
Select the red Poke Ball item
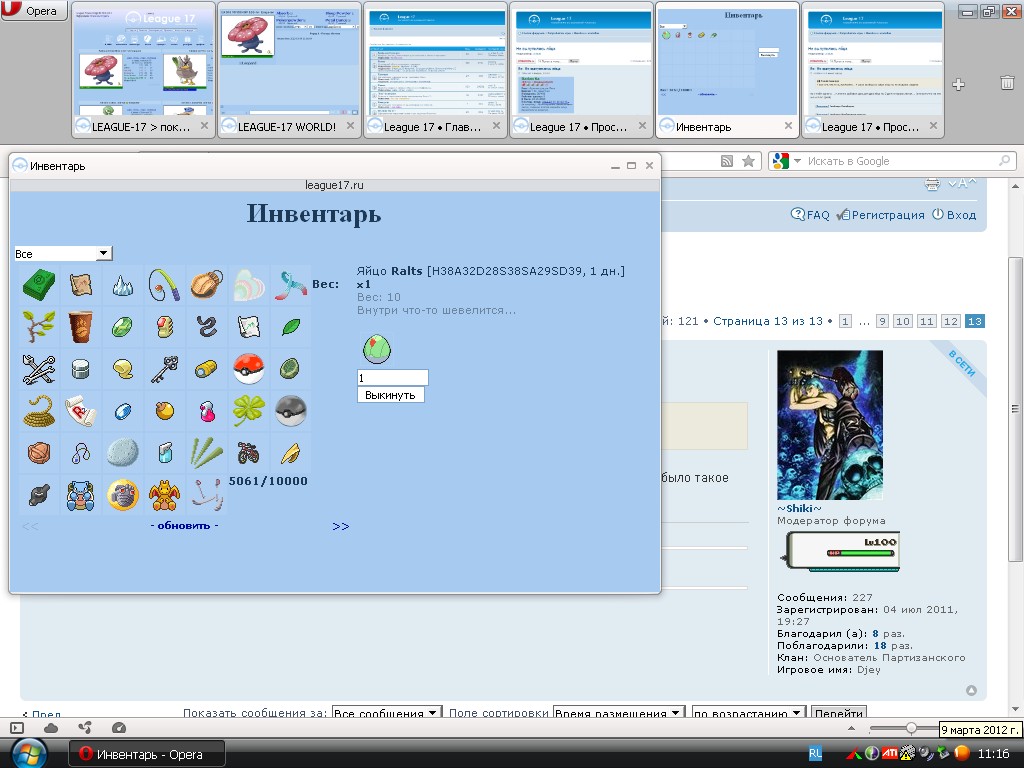(x=248, y=369)
